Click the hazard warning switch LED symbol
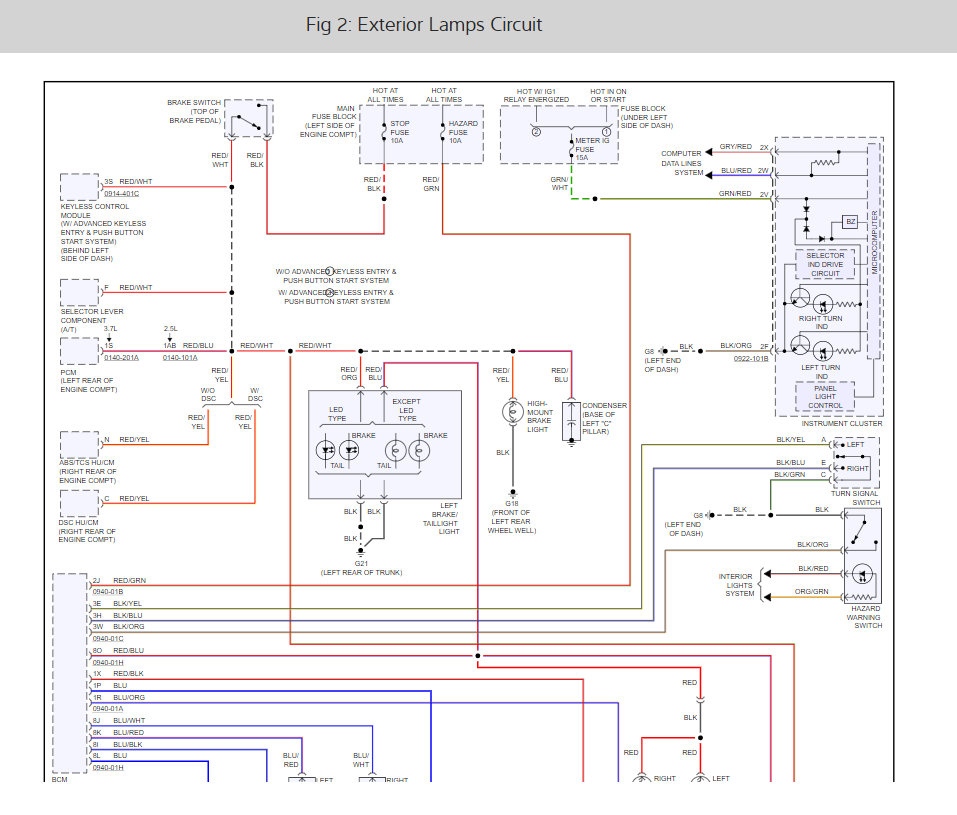This screenshot has width=957, height=815. pos(862,574)
